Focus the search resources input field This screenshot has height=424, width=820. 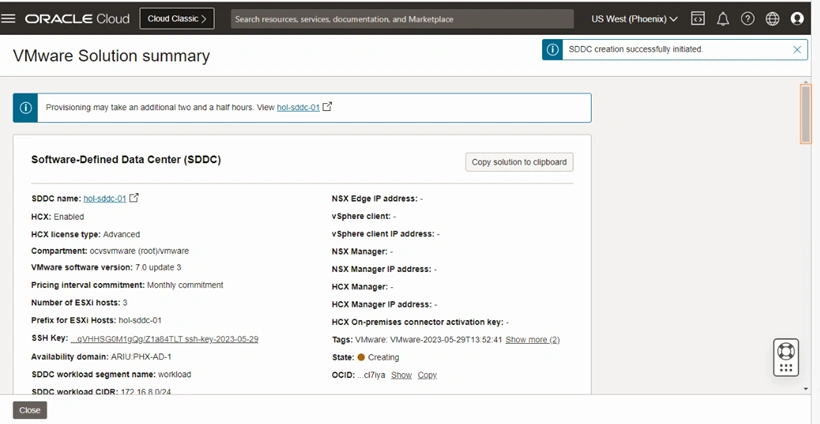click(x=402, y=19)
